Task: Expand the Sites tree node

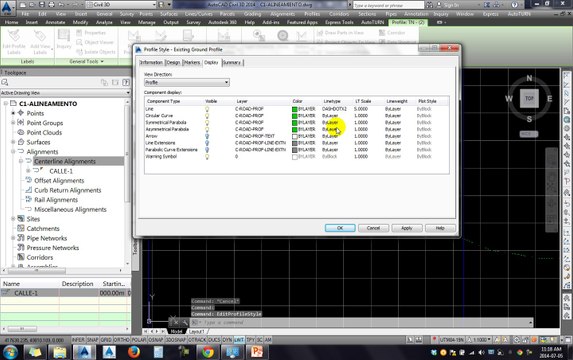Action: (x=13, y=219)
